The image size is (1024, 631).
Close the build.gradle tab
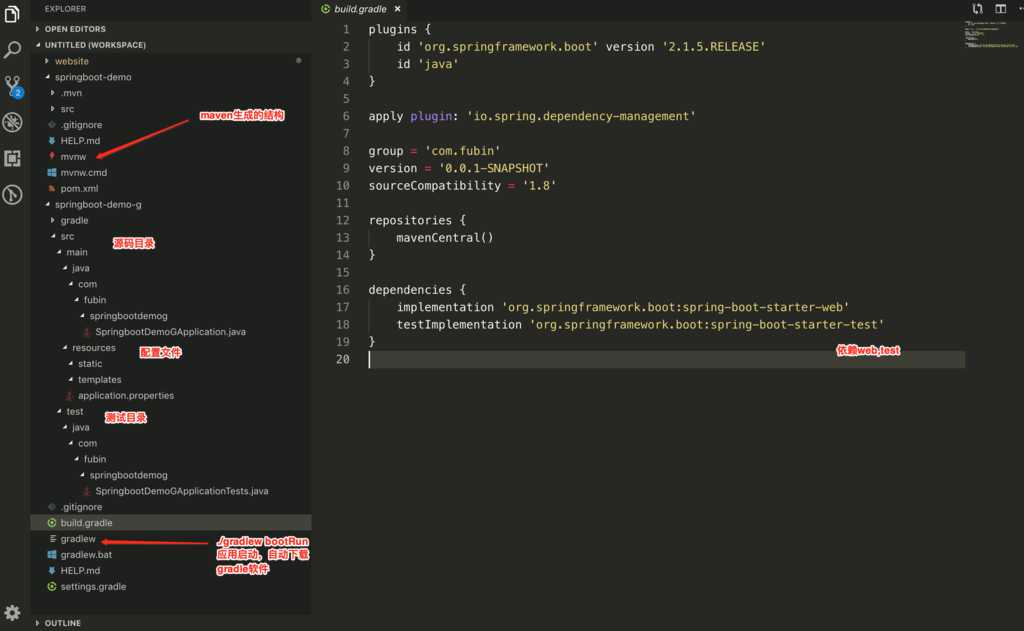397,9
